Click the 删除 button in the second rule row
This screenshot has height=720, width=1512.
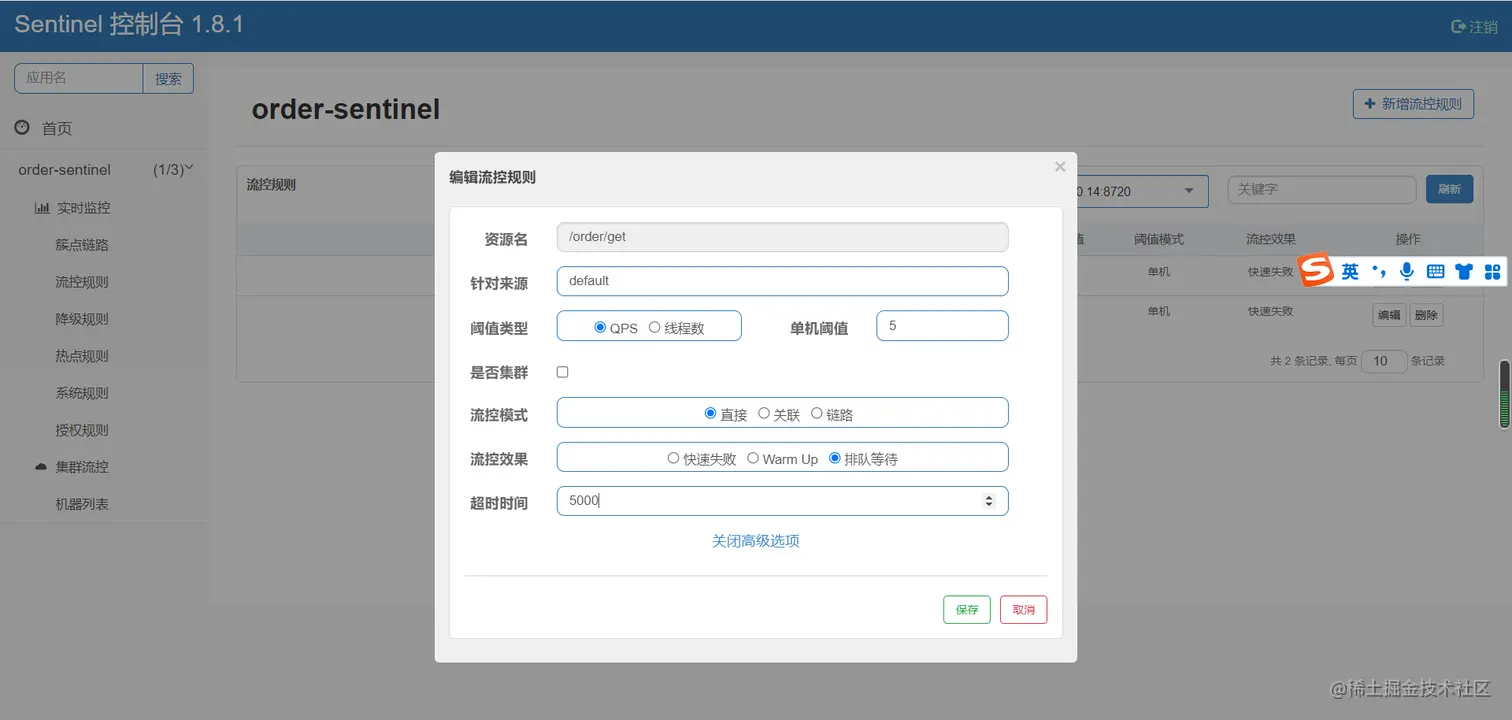point(1426,315)
